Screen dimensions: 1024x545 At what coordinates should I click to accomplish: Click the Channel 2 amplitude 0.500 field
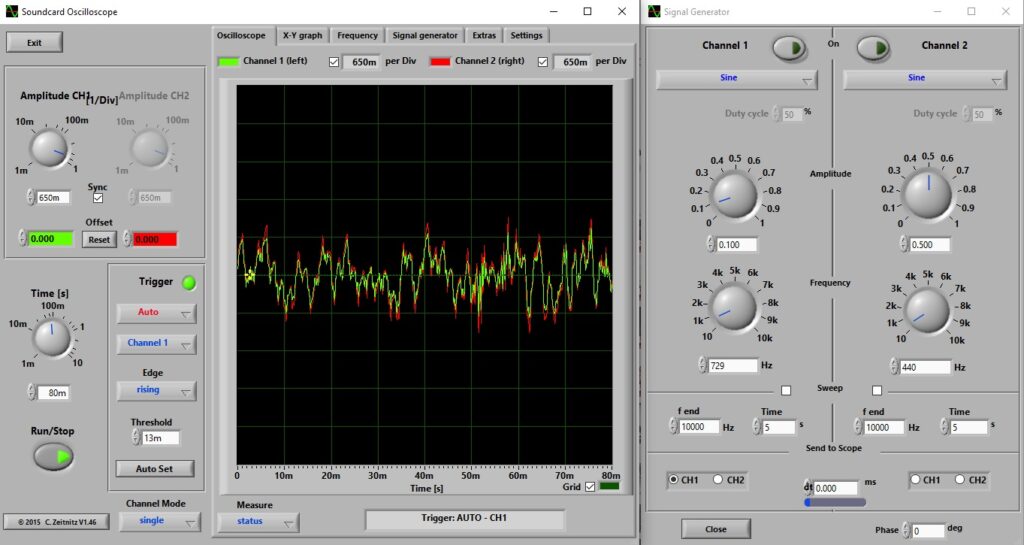[x=930, y=245]
